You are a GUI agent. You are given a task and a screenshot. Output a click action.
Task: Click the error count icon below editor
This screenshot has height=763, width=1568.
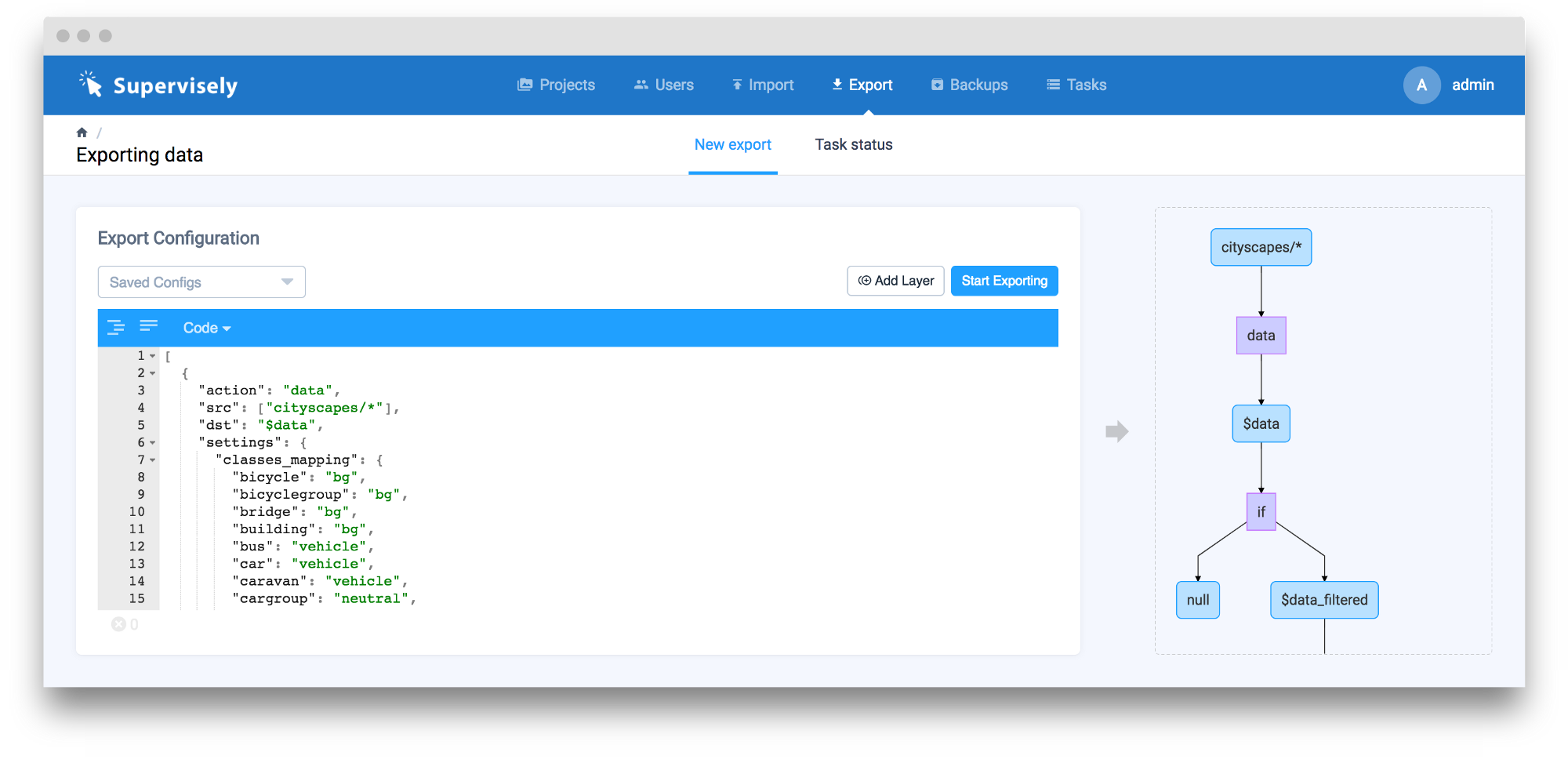(119, 624)
